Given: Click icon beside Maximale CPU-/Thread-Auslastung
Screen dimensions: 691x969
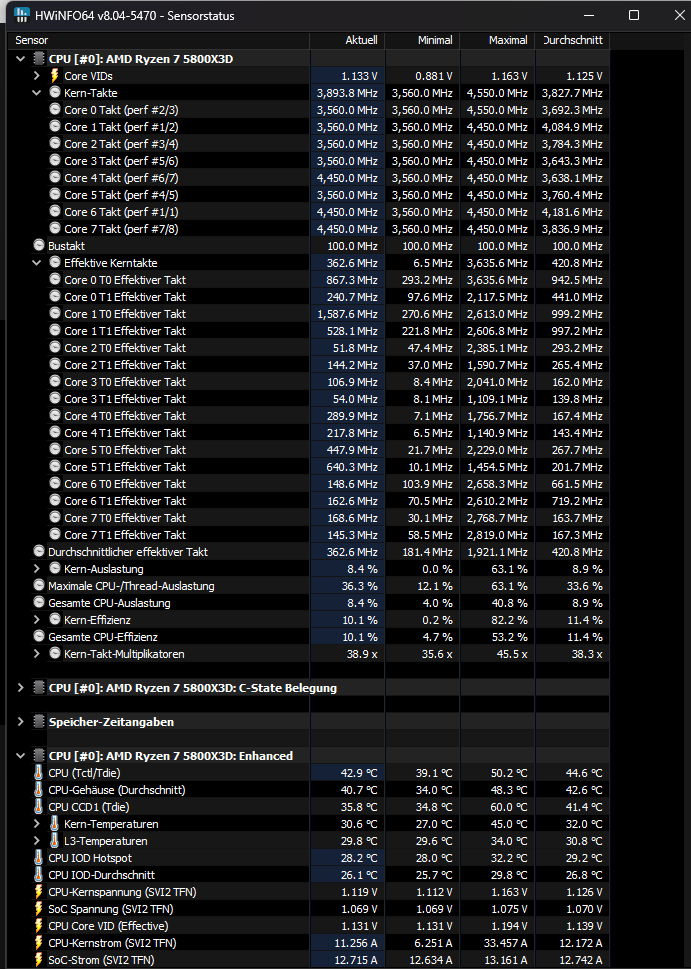Looking at the screenshot, I should [x=39, y=585].
